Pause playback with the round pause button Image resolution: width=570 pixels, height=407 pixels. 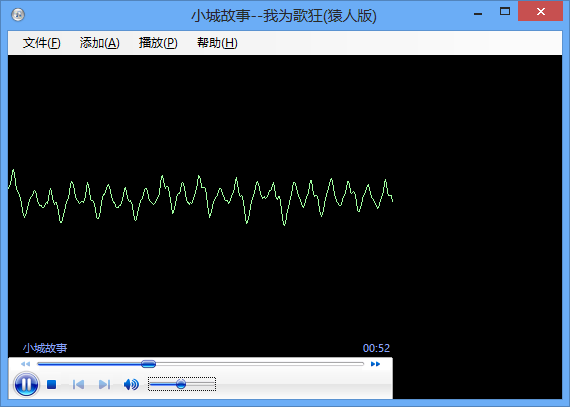click(x=26, y=384)
